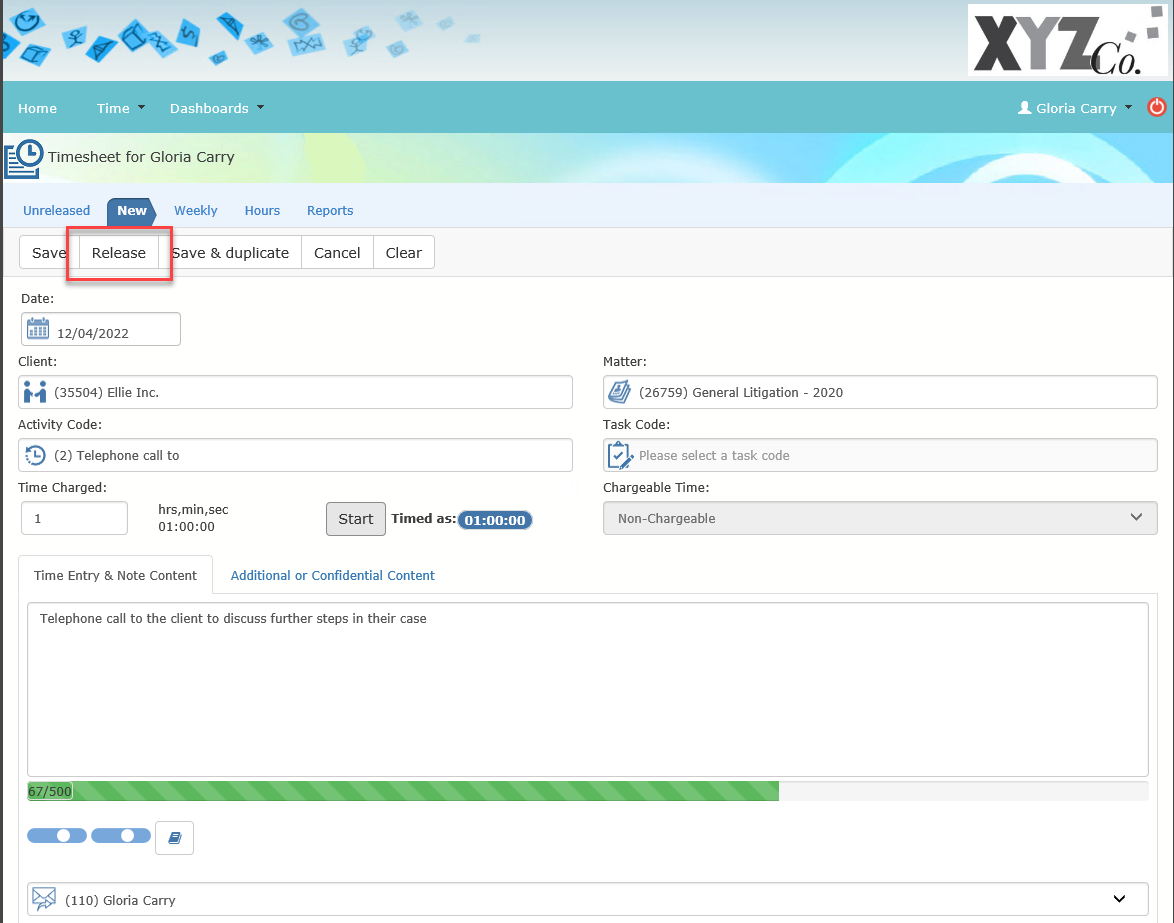The width and height of the screenshot is (1174, 923).
Task: Open the Chargeable Time dropdown
Action: 880,518
